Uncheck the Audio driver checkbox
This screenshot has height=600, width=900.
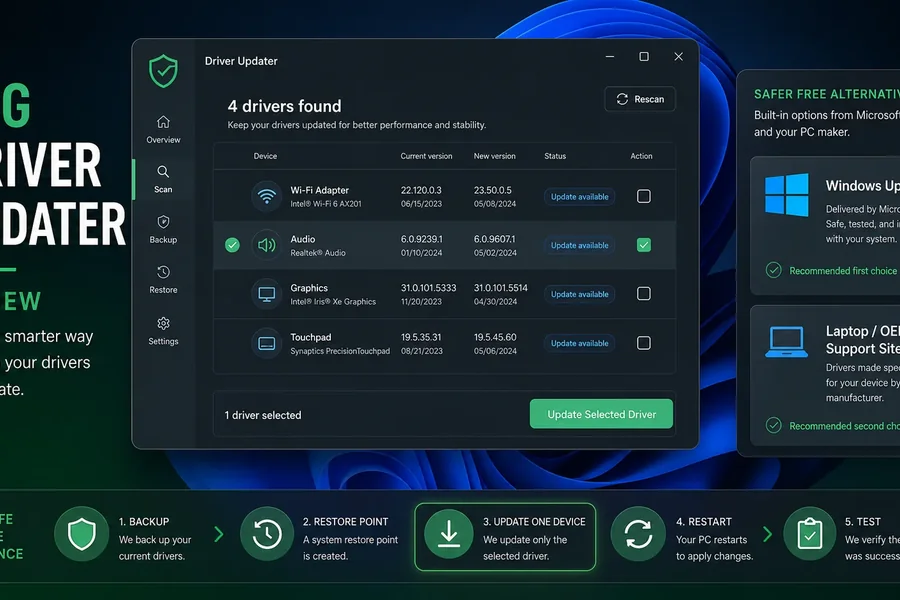644,245
